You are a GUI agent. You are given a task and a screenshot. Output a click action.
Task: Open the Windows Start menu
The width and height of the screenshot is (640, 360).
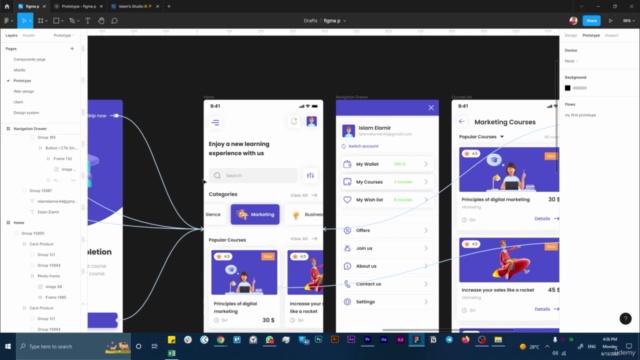tap(8, 347)
